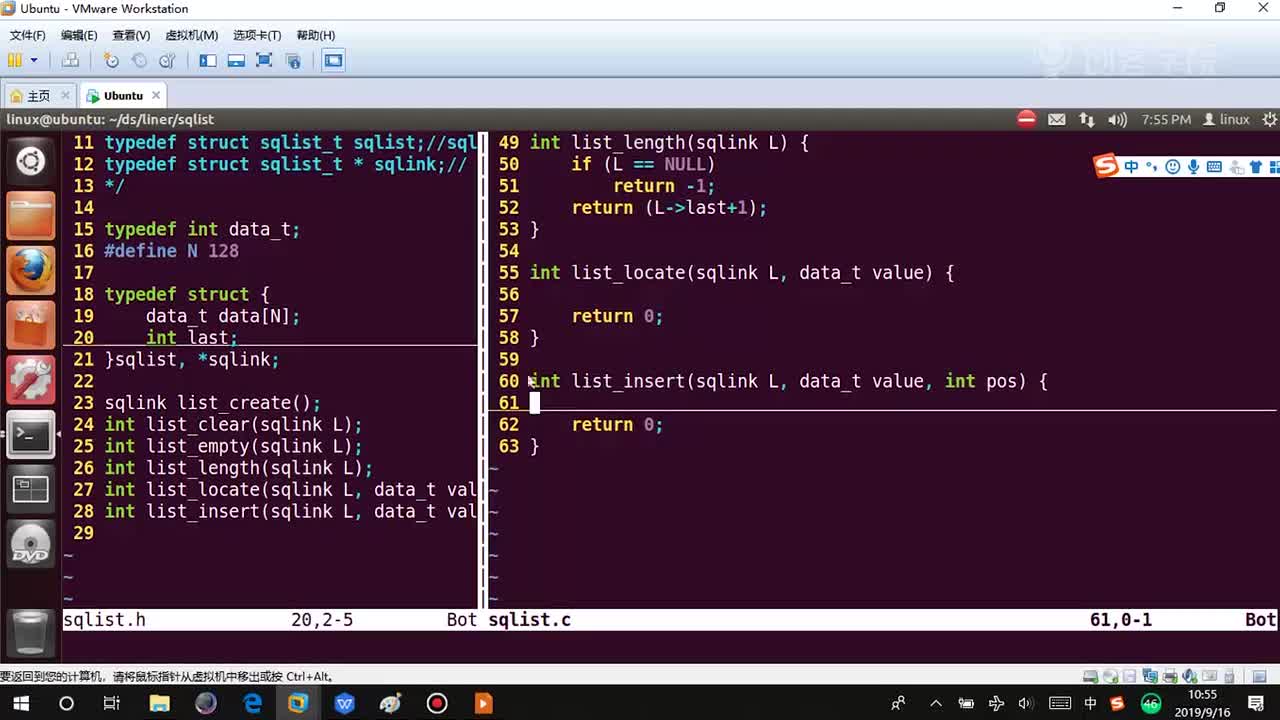Viewport: 1280px width, 720px height.
Task: Click 'sqlink list_create();' in sqlist.h
Action: pos(213,403)
